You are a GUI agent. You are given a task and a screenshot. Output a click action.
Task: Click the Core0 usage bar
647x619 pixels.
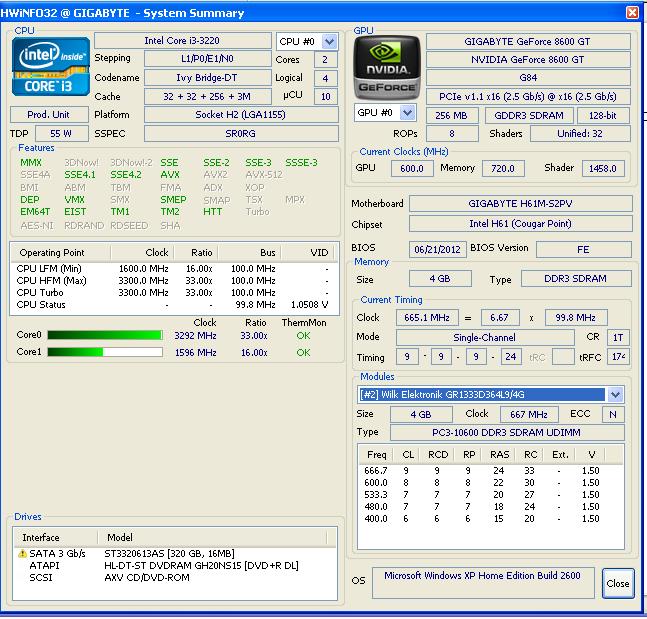[x=105, y=335]
